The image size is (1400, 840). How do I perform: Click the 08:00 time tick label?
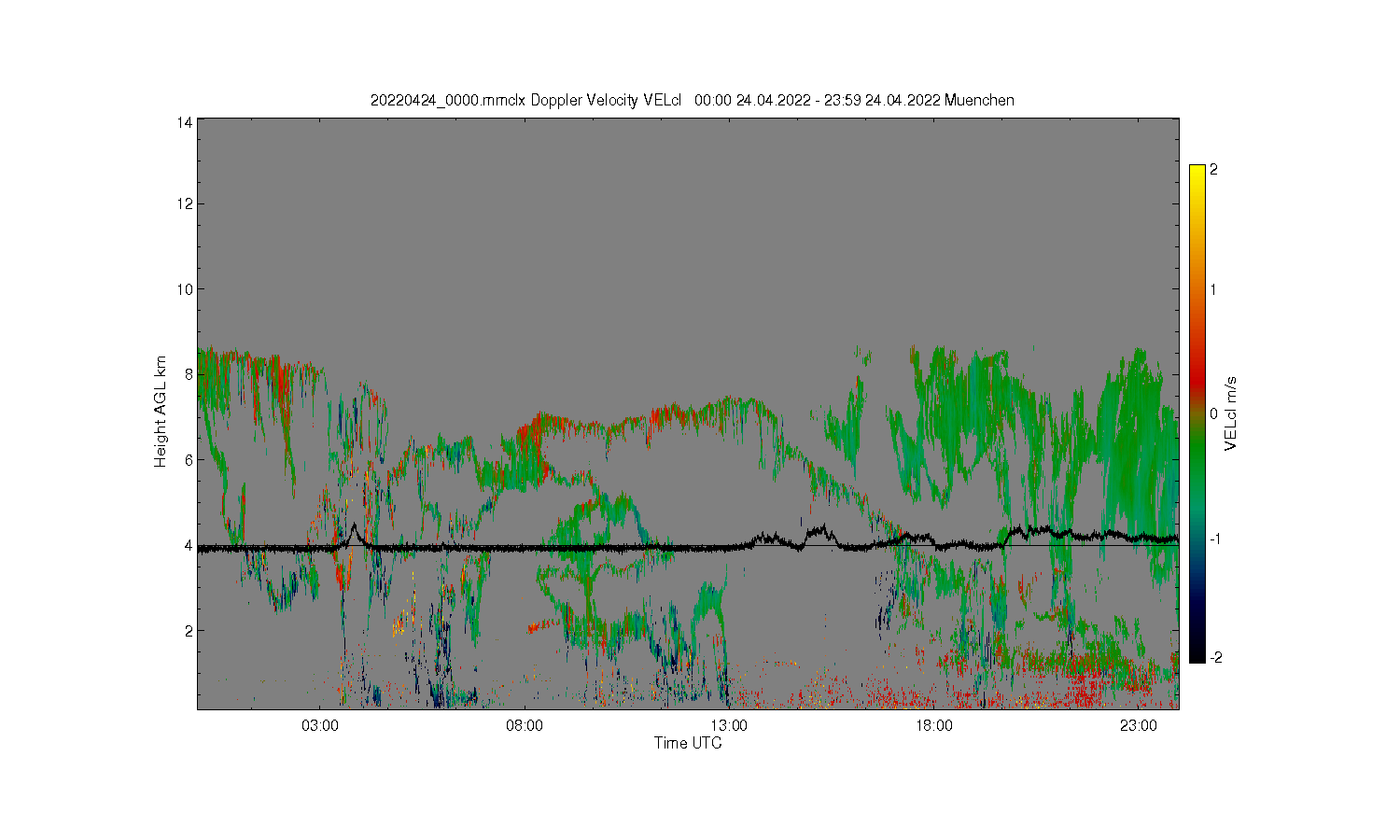click(x=525, y=725)
